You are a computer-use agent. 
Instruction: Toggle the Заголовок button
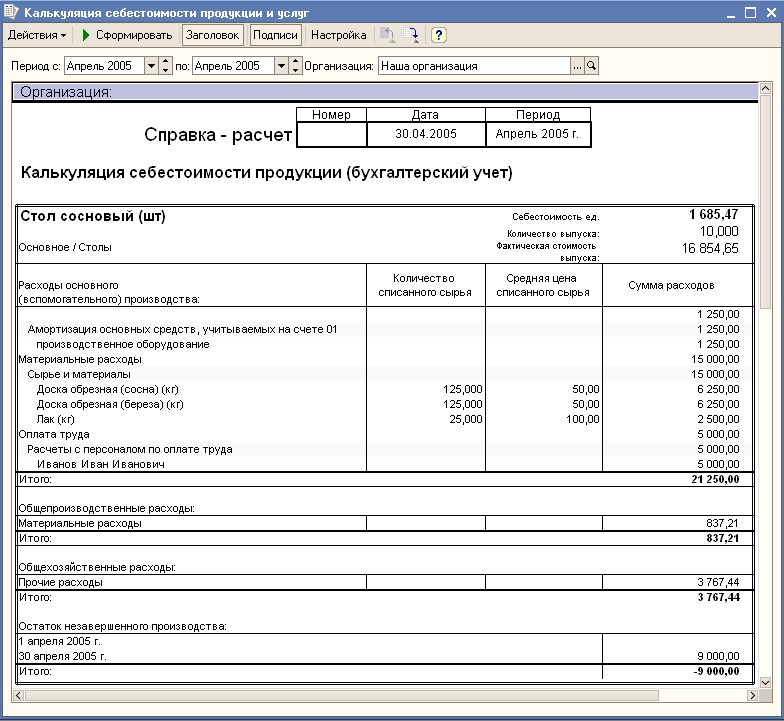(x=213, y=35)
